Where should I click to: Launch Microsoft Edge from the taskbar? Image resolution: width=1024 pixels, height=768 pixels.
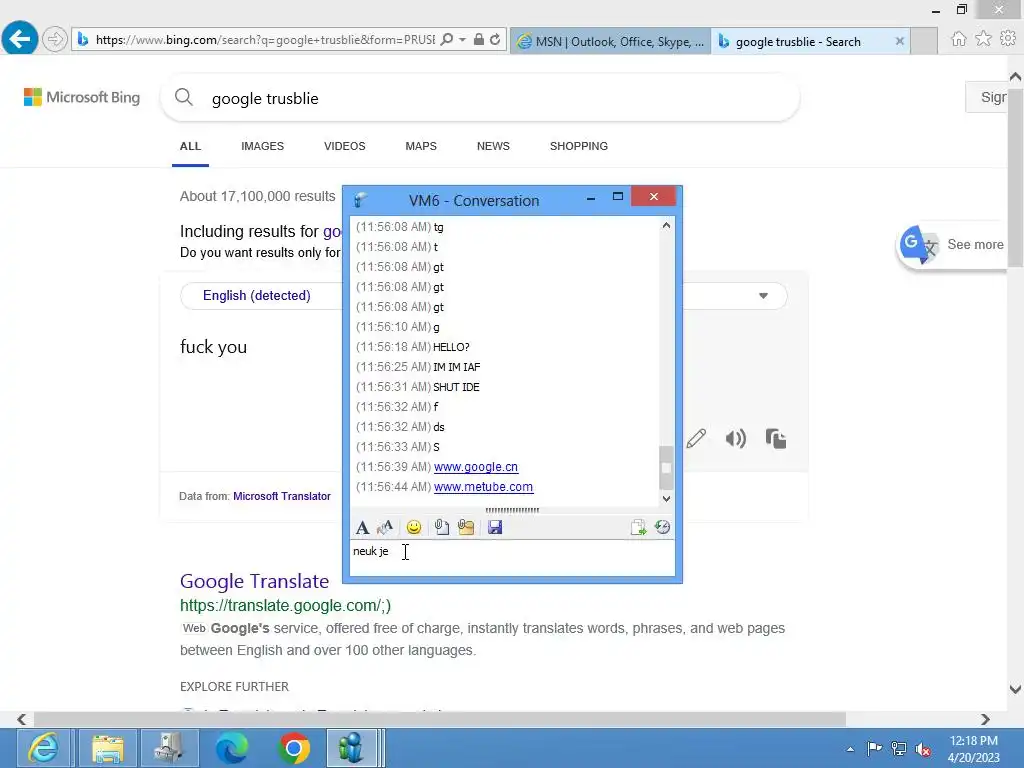coord(232,748)
